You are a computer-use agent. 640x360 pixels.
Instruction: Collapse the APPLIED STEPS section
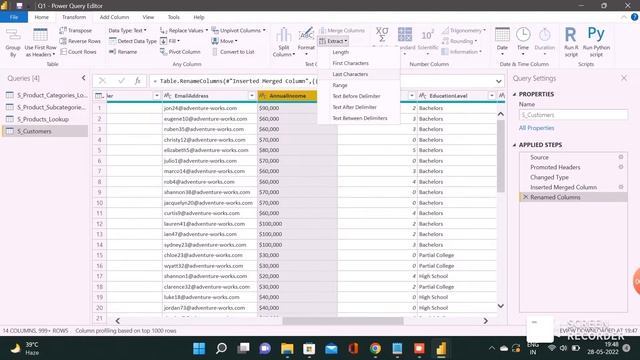[x=514, y=145]
